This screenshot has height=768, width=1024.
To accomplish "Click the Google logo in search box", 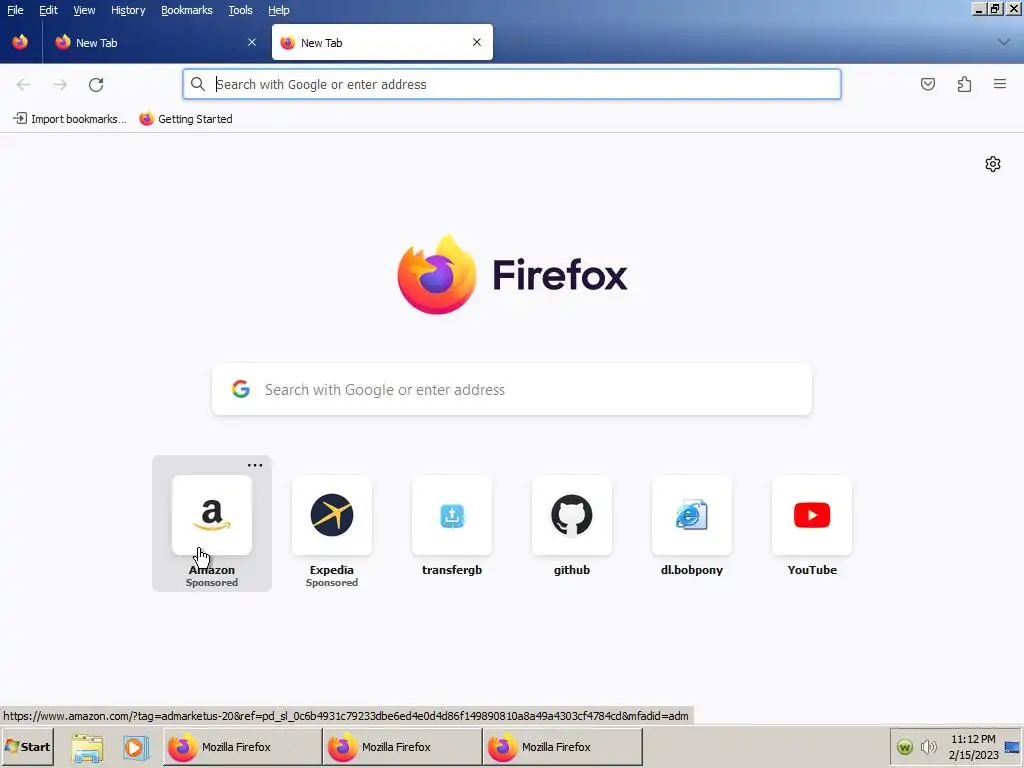I will 241,389.
